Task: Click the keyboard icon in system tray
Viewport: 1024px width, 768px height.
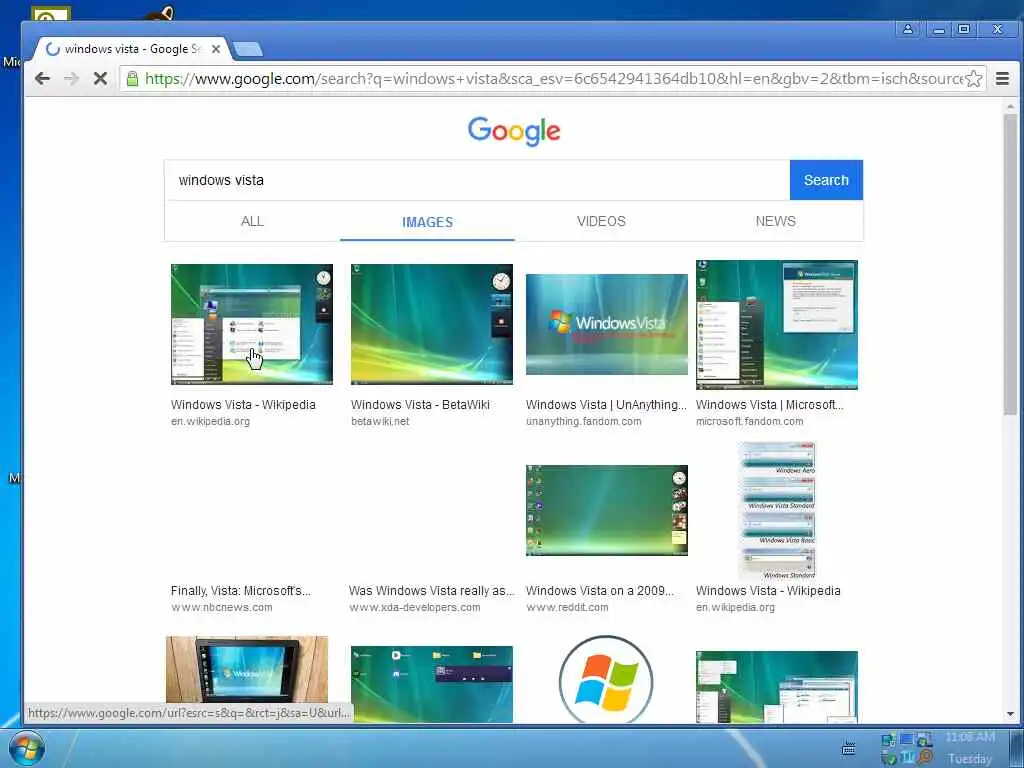Action: 848,748
